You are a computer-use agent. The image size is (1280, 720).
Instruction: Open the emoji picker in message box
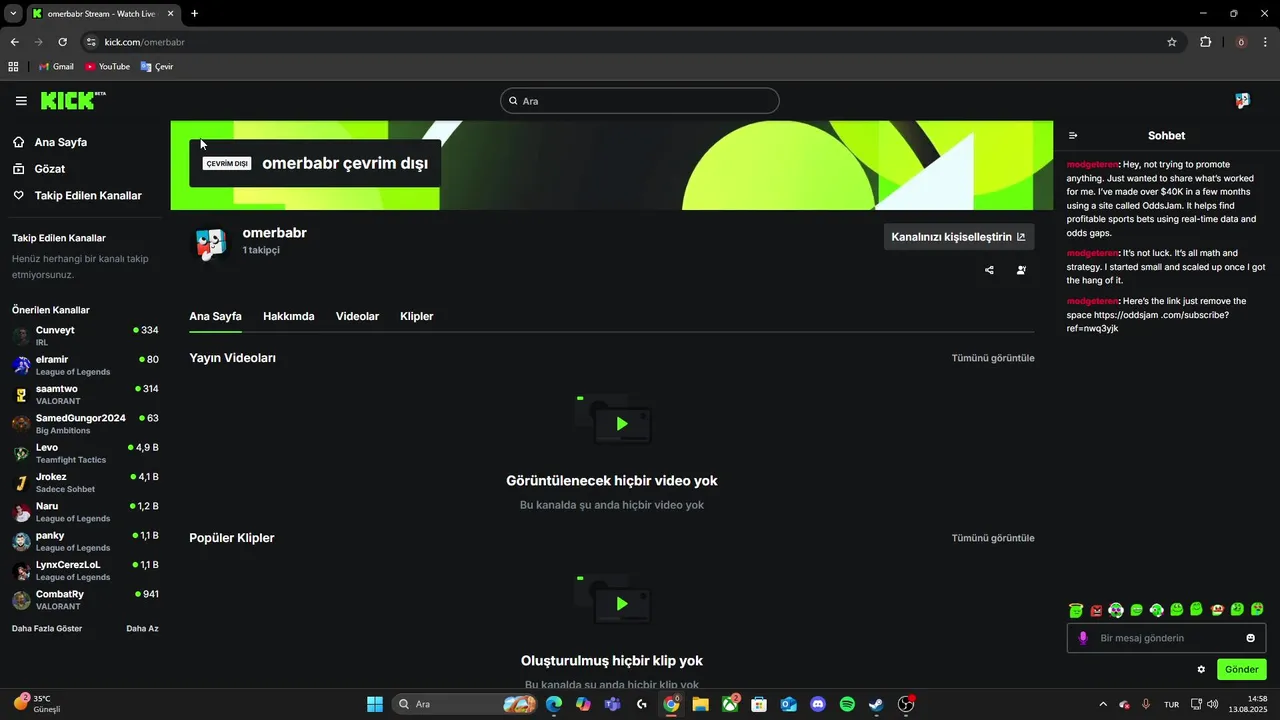(x=1250, y=638)
